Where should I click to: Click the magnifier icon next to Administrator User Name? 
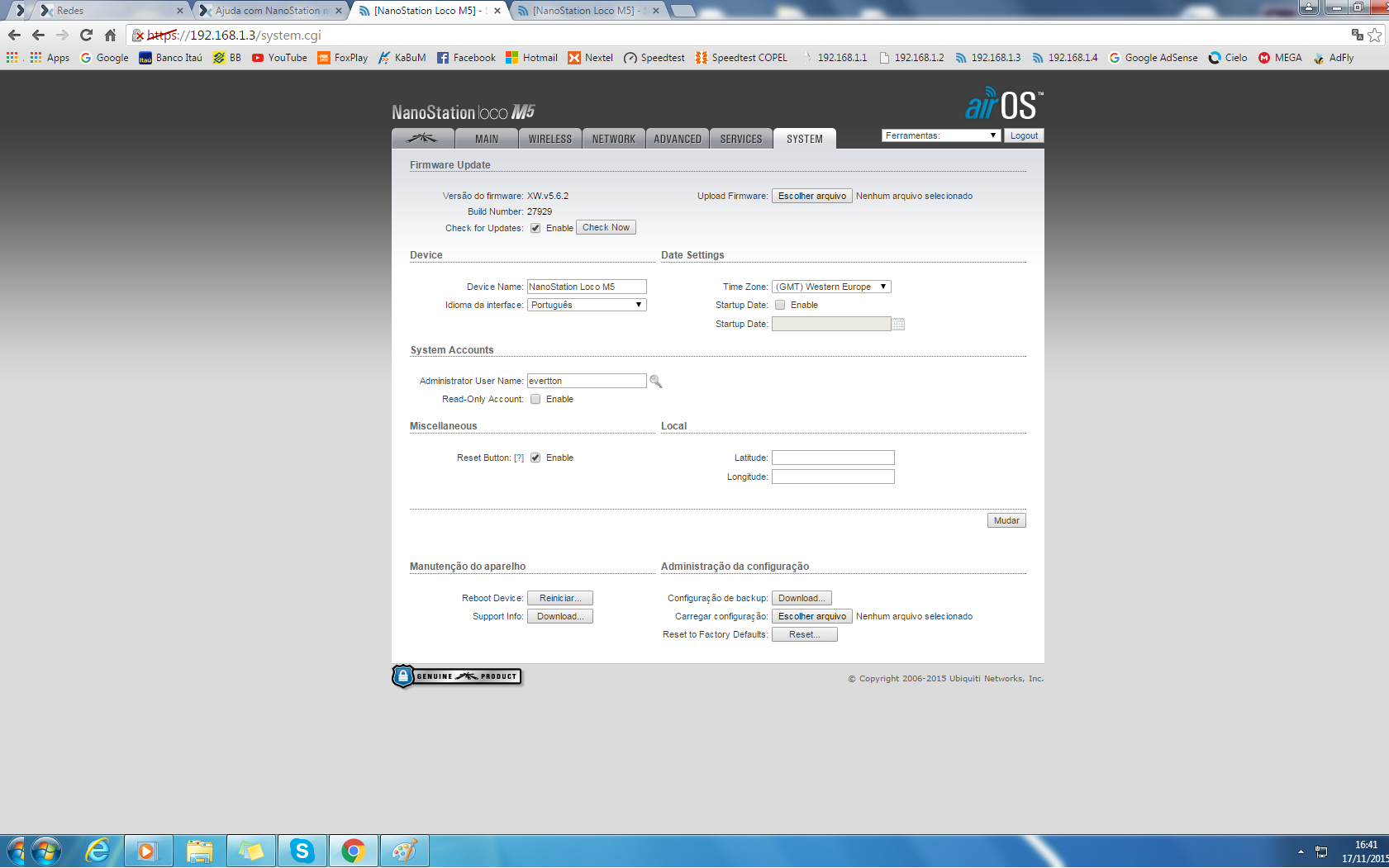(656, 381)
